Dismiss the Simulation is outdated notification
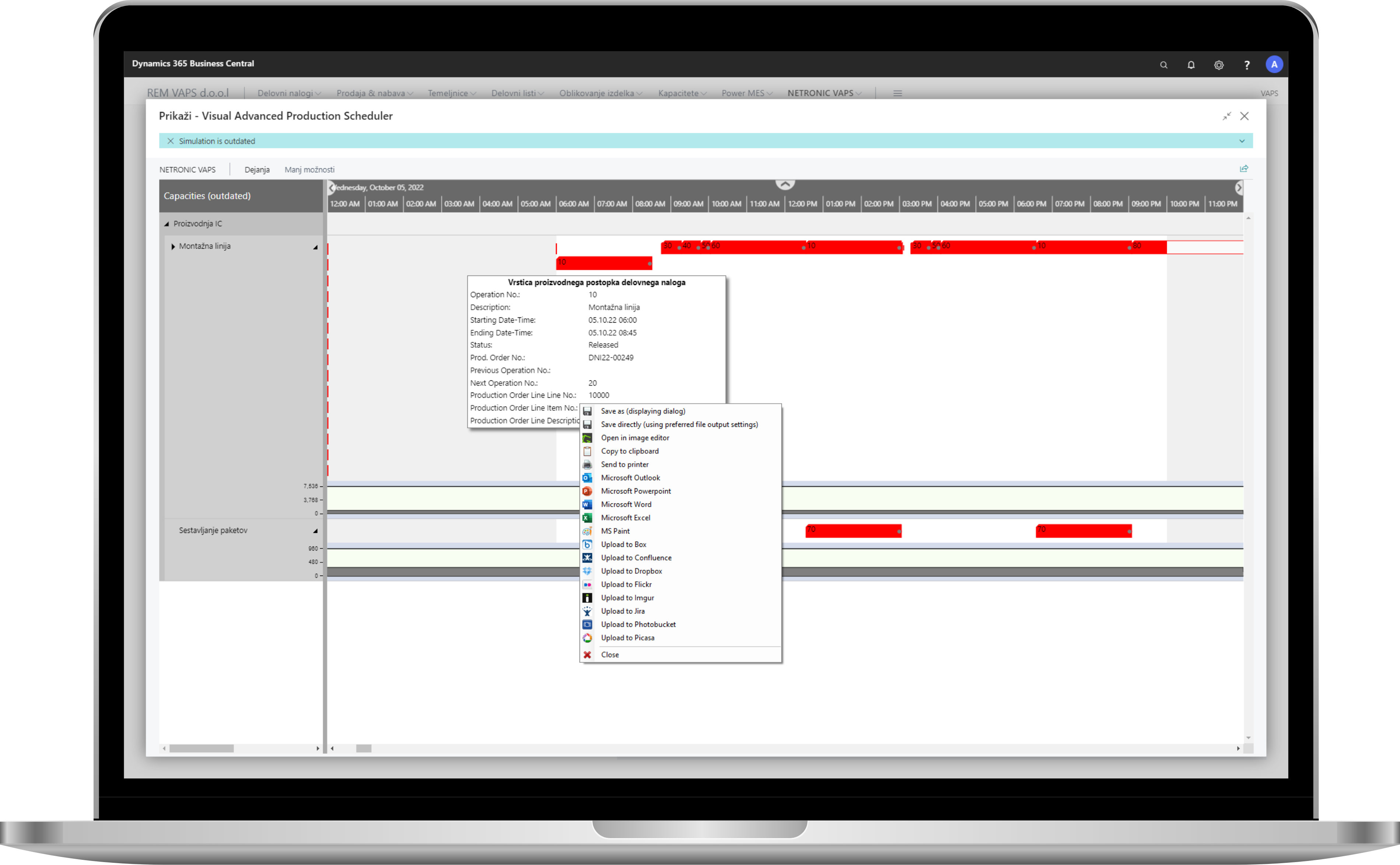Image resolution: width=1400 pixels, height=865 pixels. 171,141
